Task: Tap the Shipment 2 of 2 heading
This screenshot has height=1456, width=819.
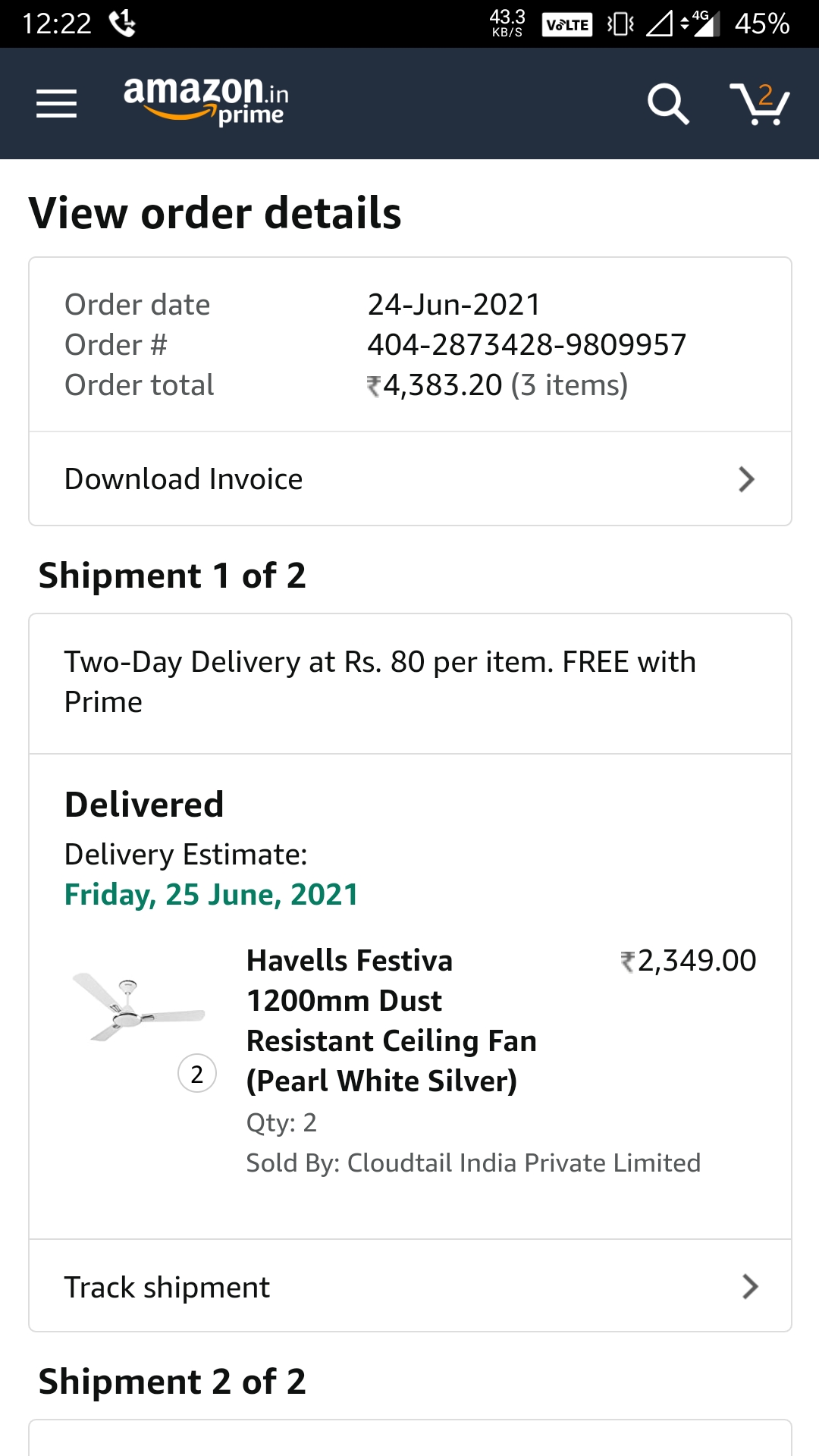Action: [172, 1382]
